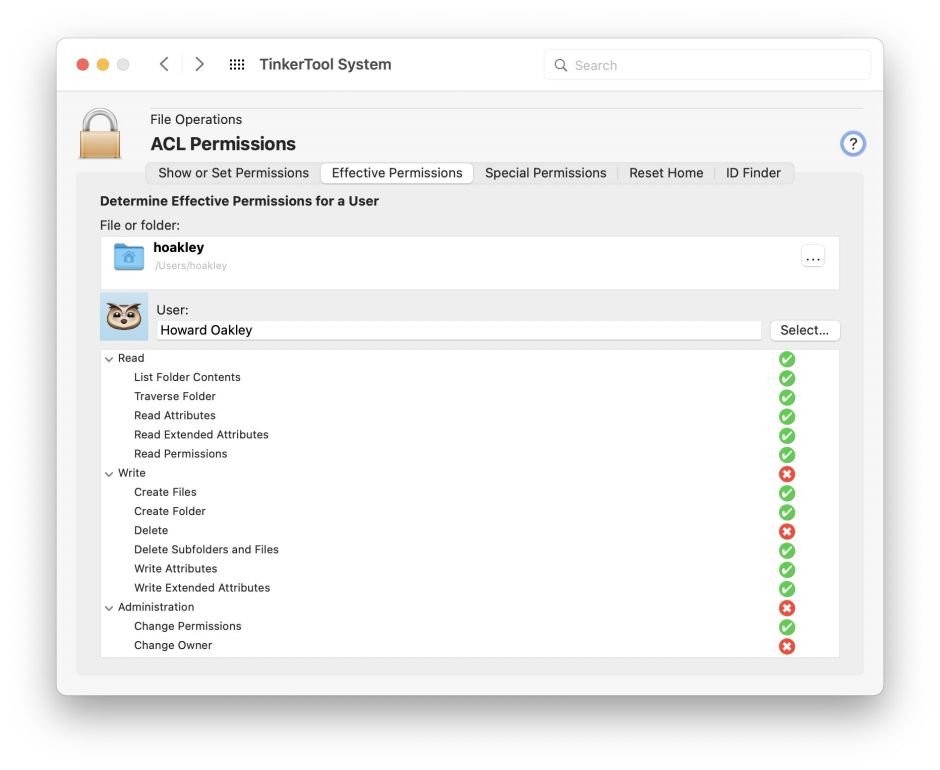
Task: Click the back navigation arrow
Action: click(x=164, y=64)
